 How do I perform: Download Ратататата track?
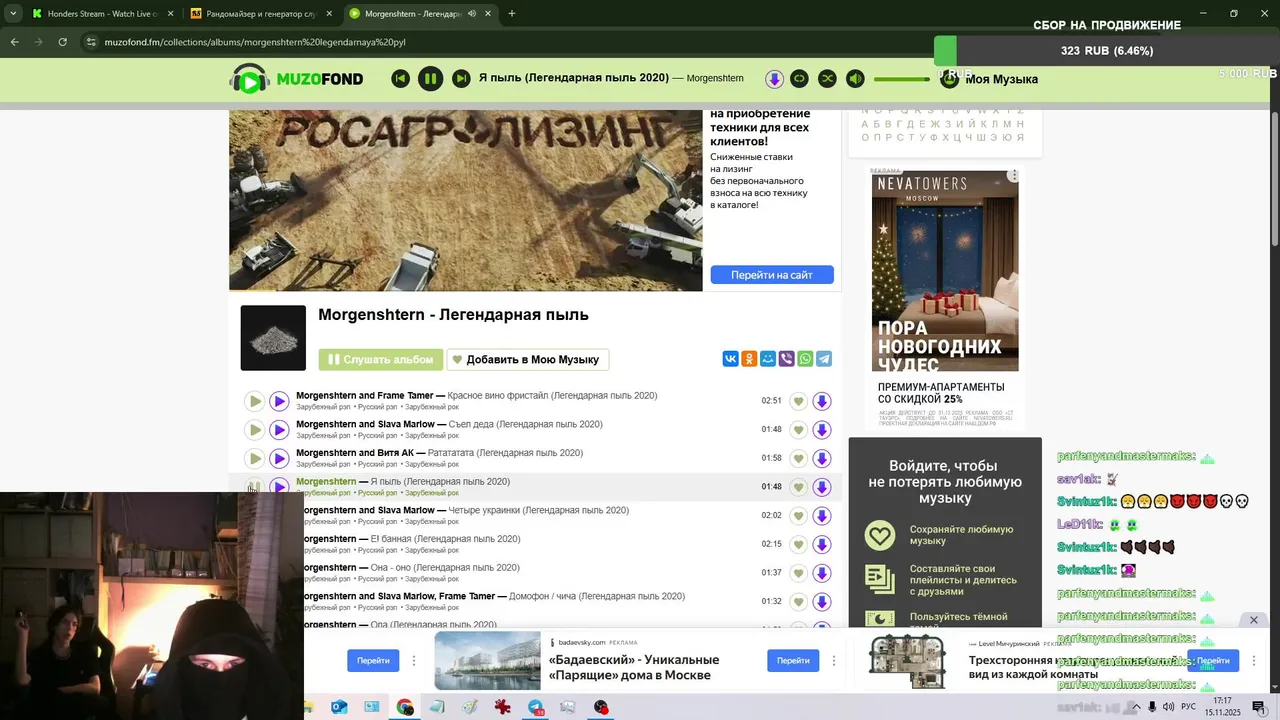pos(822,458)
